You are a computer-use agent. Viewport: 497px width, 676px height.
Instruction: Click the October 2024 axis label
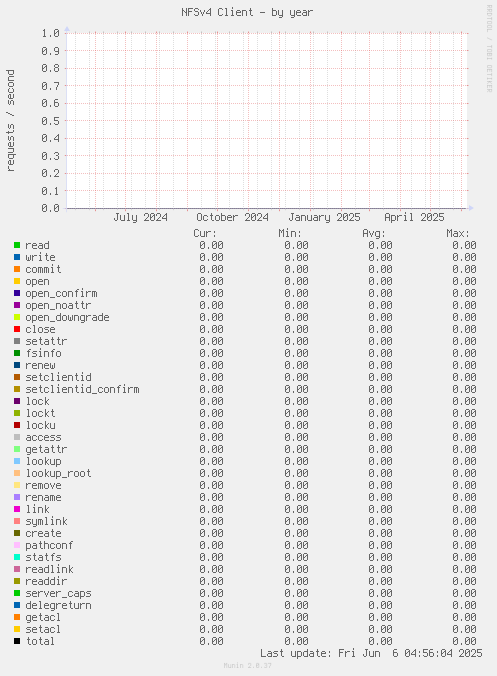pos(232,217)
